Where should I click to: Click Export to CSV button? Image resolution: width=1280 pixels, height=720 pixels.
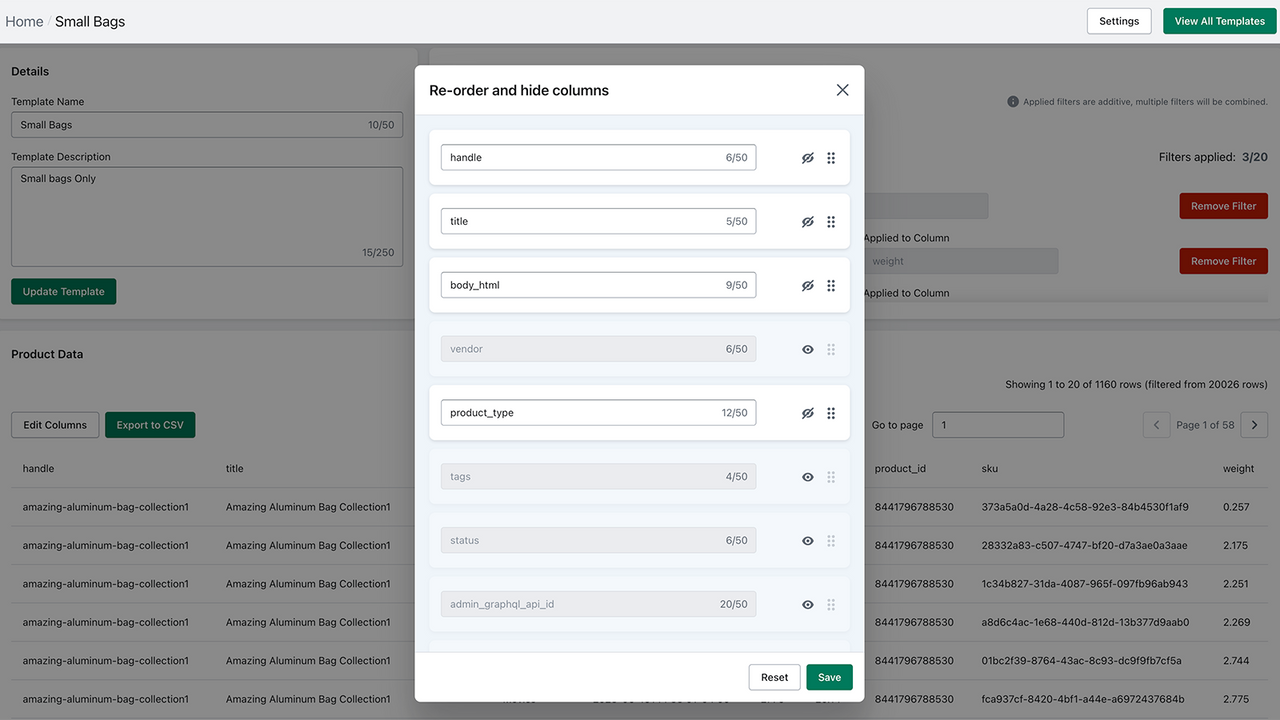[x=150, y=425]
